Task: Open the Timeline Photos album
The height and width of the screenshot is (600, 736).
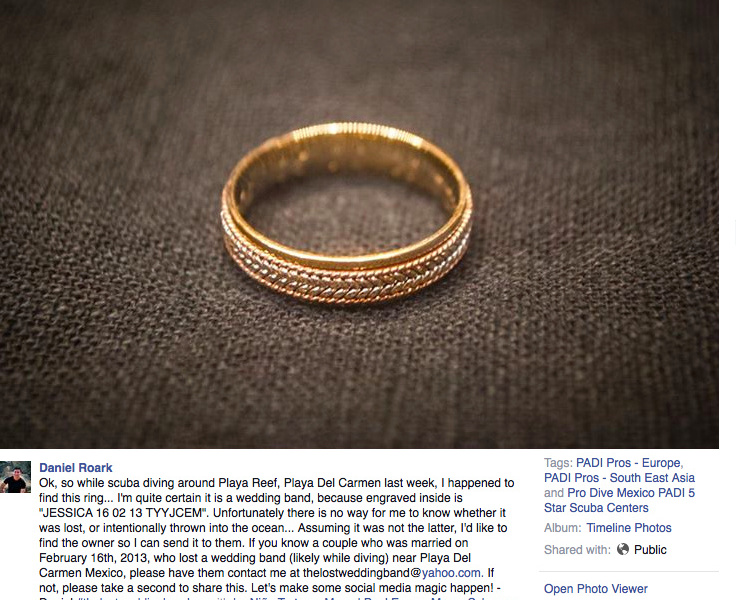Action: pos(629,528)
